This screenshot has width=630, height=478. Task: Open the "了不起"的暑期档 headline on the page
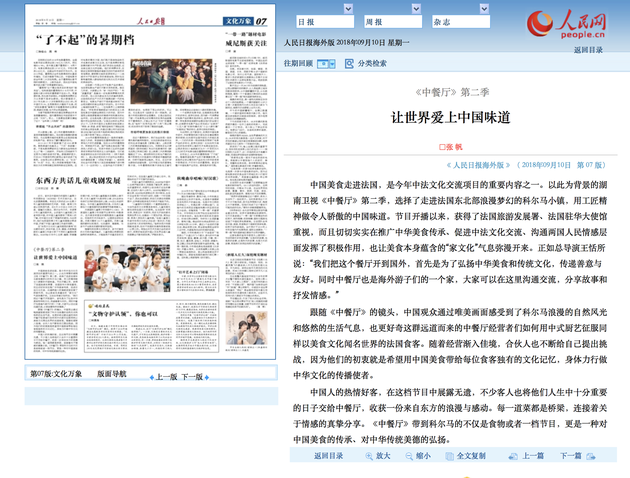(85, 40)
